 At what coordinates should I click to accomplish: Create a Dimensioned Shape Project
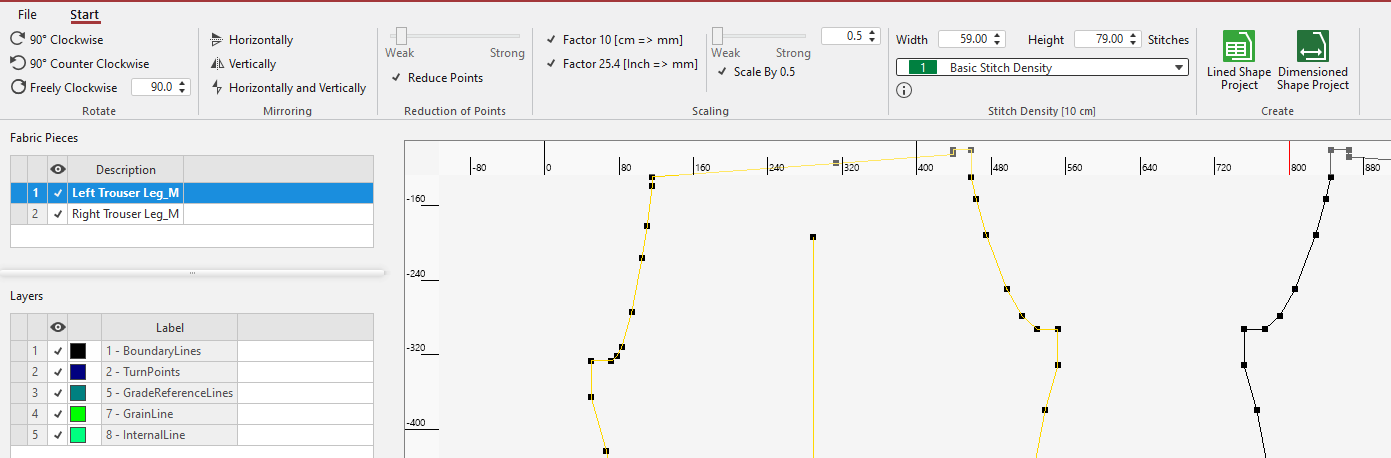coord(1312,60)
